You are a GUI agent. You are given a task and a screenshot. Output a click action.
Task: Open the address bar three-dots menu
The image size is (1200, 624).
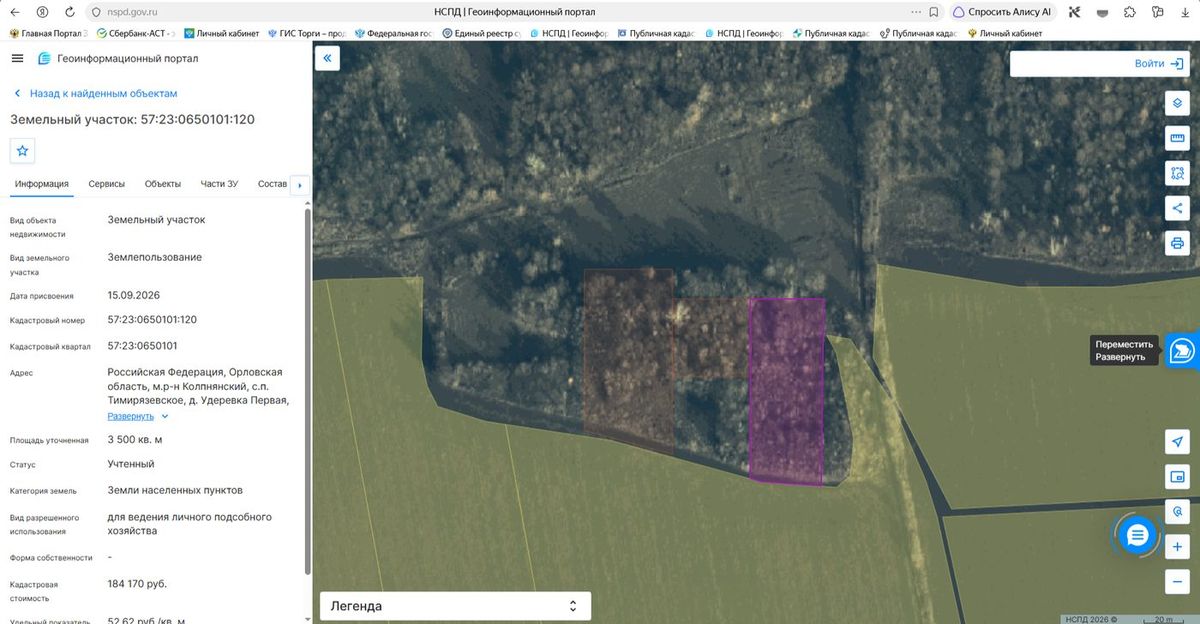tap(917, 12)
